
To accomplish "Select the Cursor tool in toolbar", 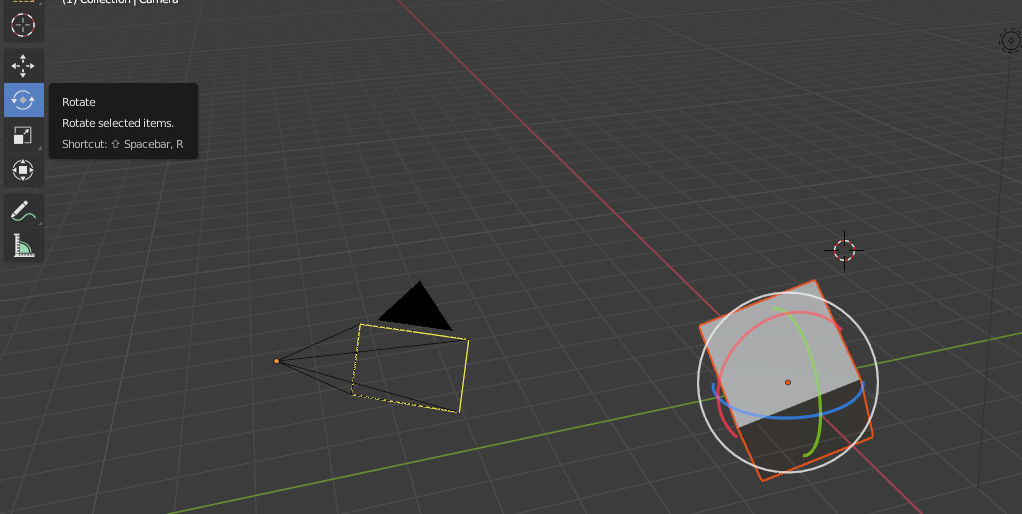I will [x=23, y=25].
